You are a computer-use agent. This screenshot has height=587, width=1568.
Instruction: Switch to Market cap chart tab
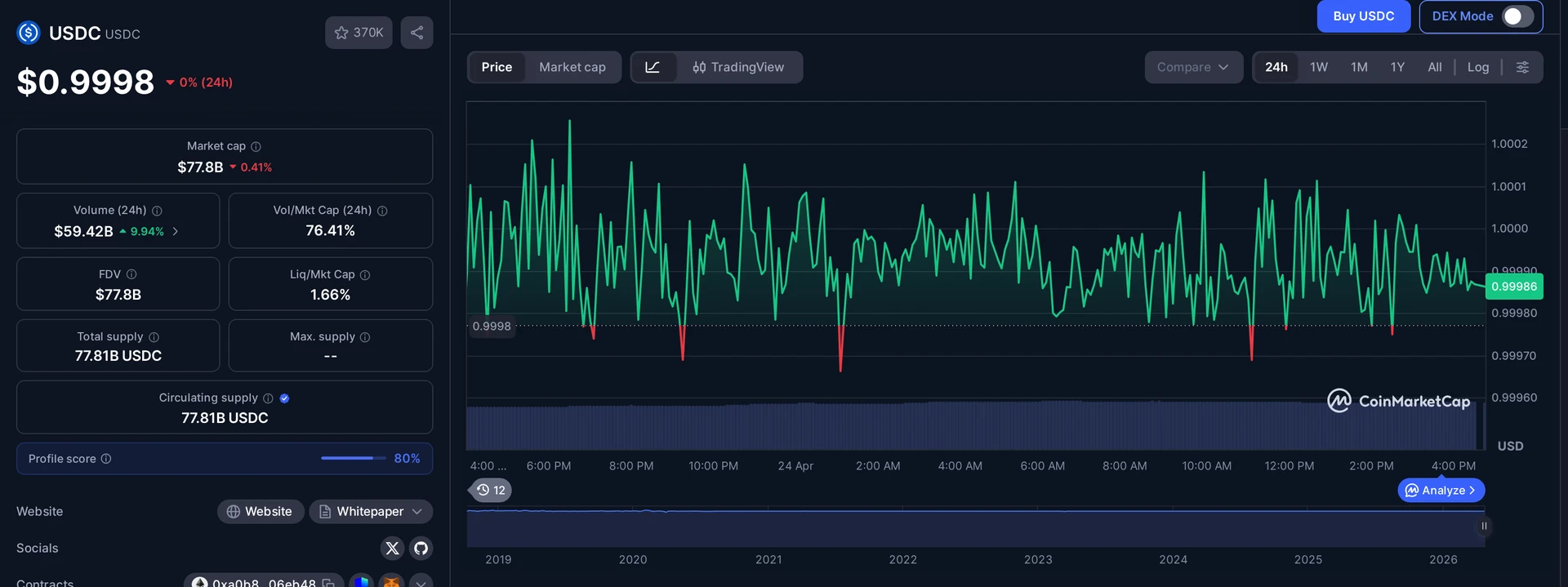[x=572, y=67]
